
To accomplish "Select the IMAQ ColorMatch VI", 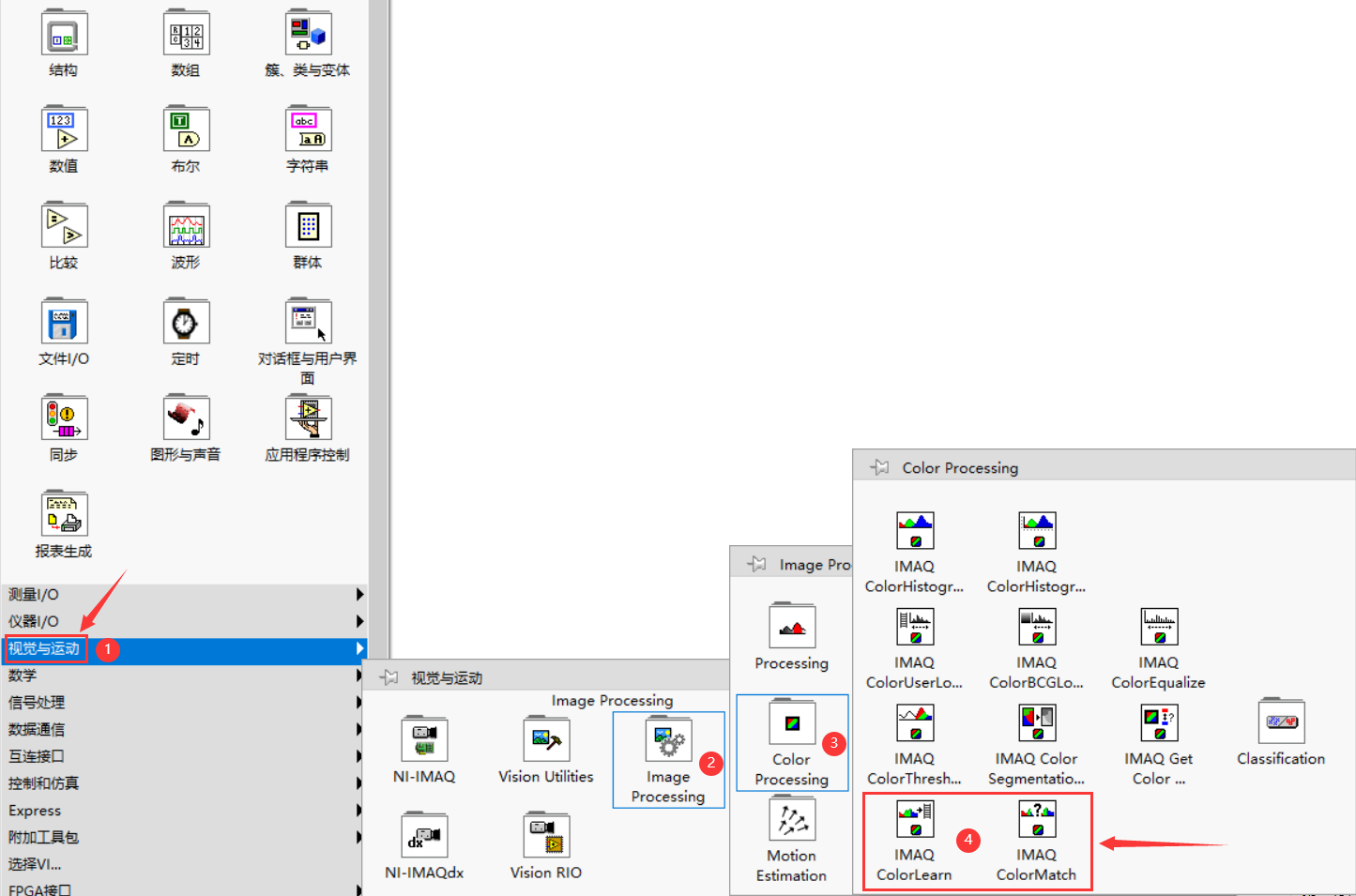I will coord(1036,818).
